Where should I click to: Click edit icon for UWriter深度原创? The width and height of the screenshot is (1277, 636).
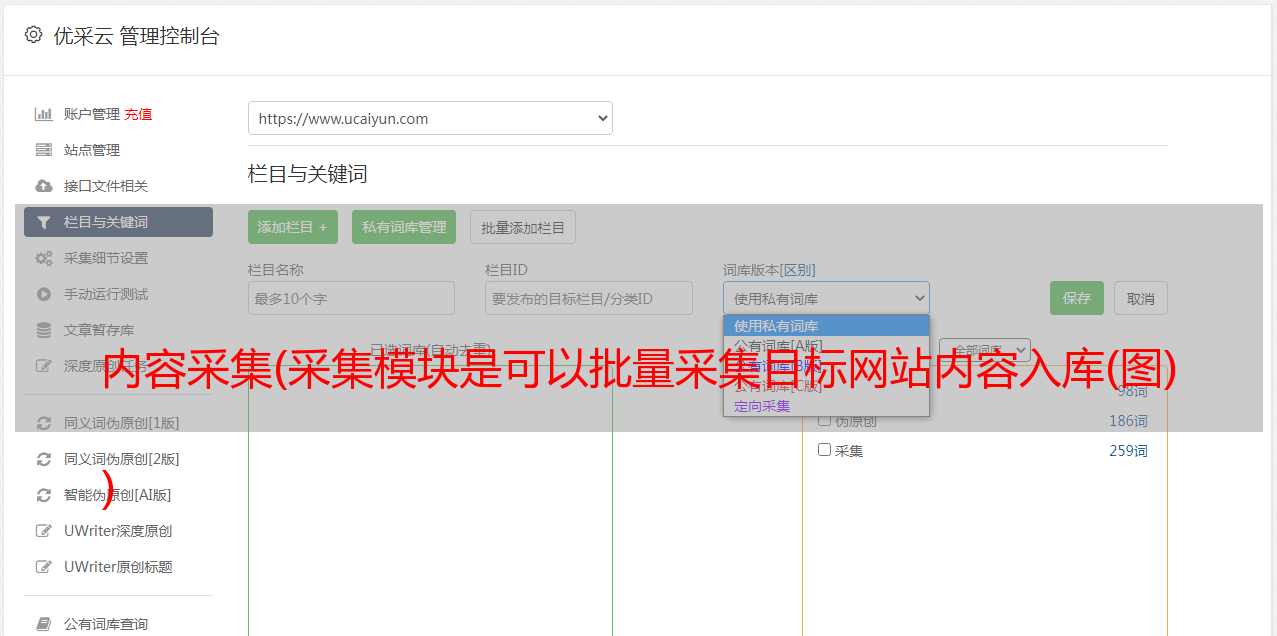(43, 531)
